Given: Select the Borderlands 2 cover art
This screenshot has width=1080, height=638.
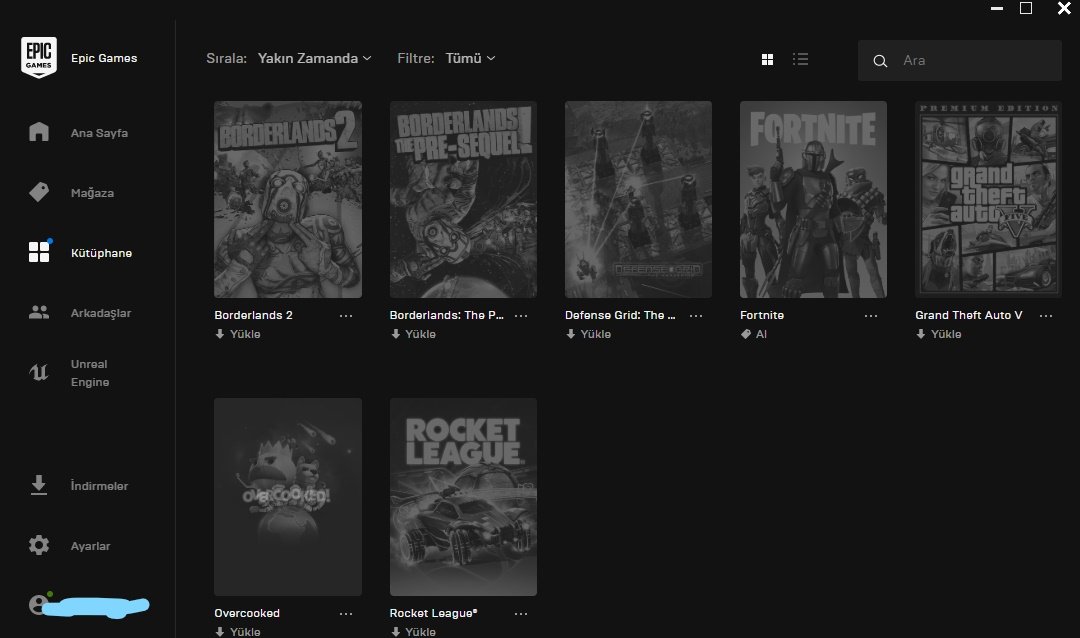Looking at the screenshot, I should click(x=288, y=200).
